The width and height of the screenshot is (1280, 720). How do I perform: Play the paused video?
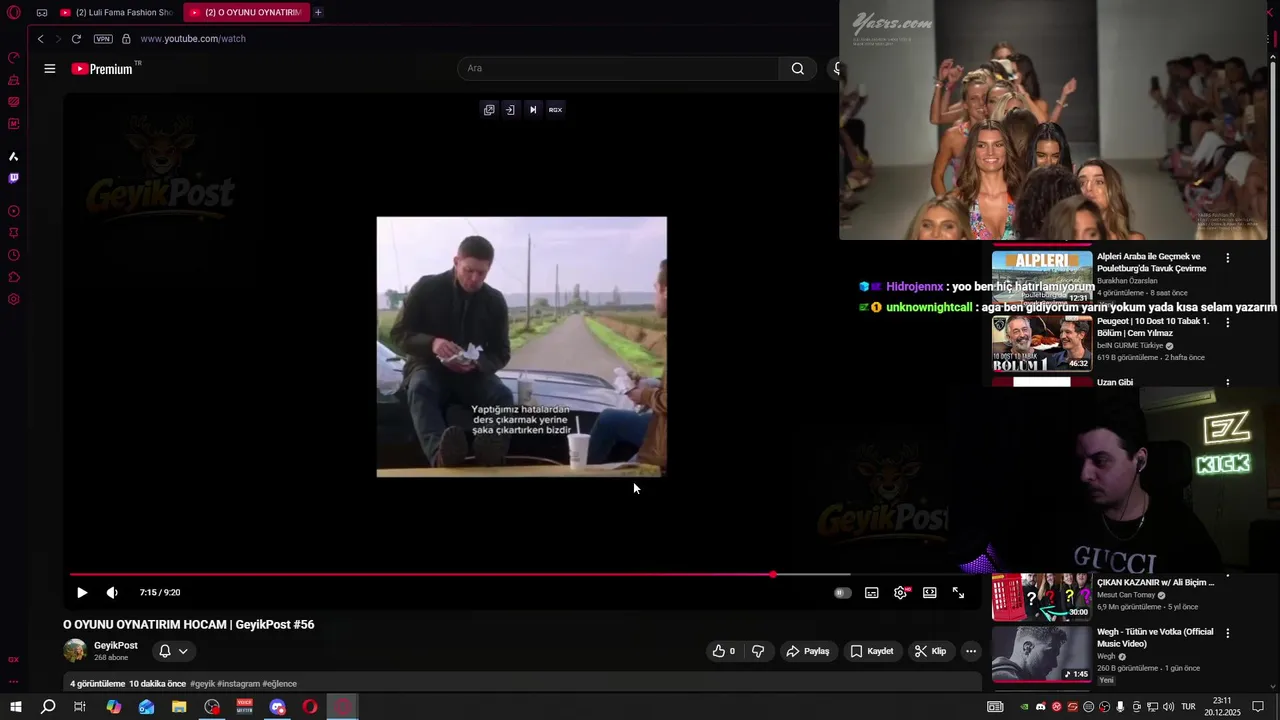click(x=82, y=593)
